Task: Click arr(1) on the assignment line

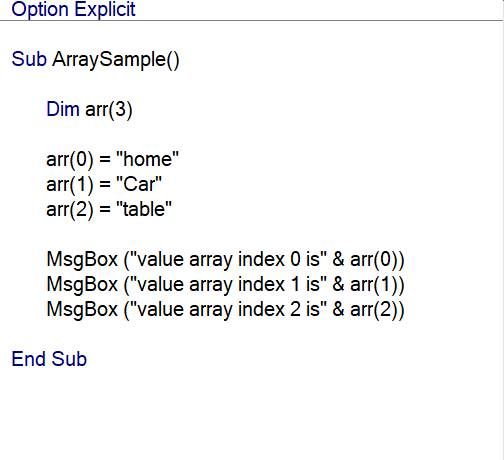Action: point(70,185)
